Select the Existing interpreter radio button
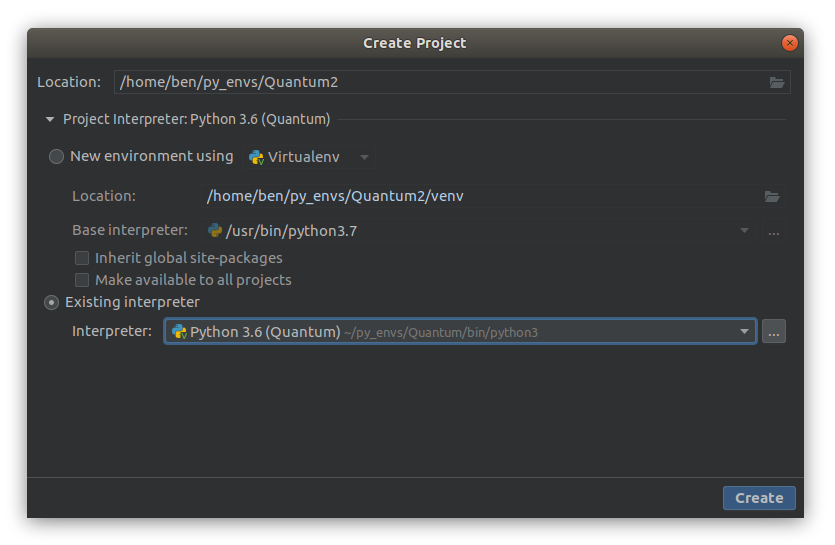Image resolution: width=835 pixels, height=545 pixels. point(51,302)
